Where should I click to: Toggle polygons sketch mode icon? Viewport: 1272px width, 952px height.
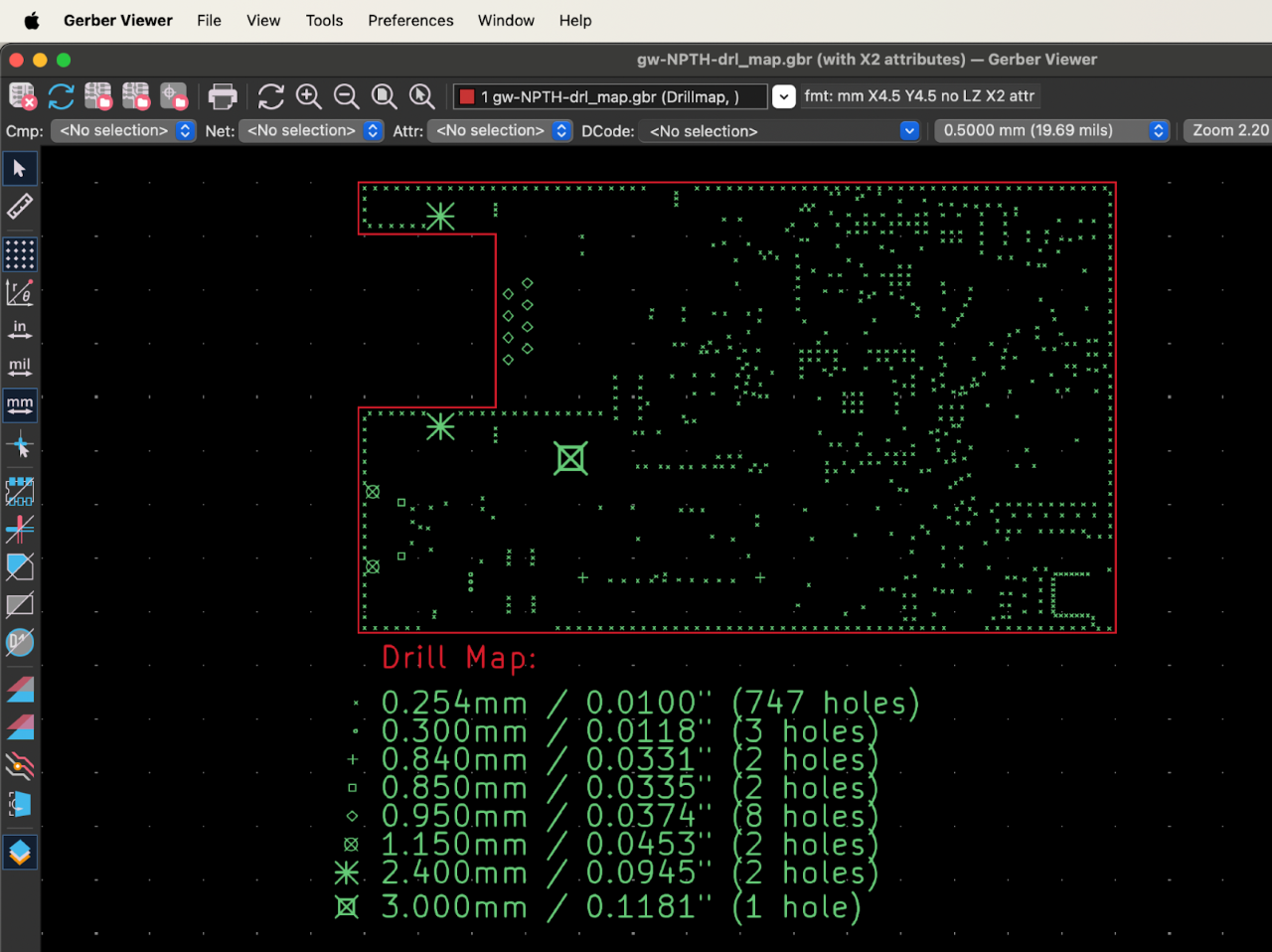tap(20, 566)
